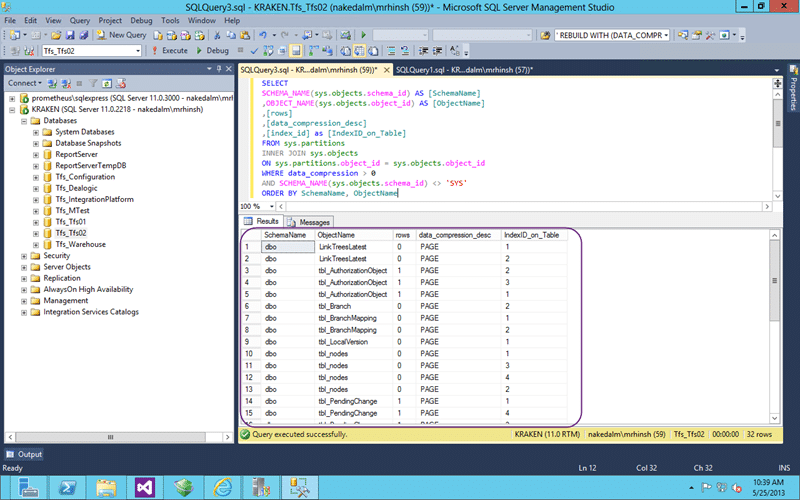The image size is (800, 500).
Task: Open the Output panel tab
Action: tap(24, 454)
